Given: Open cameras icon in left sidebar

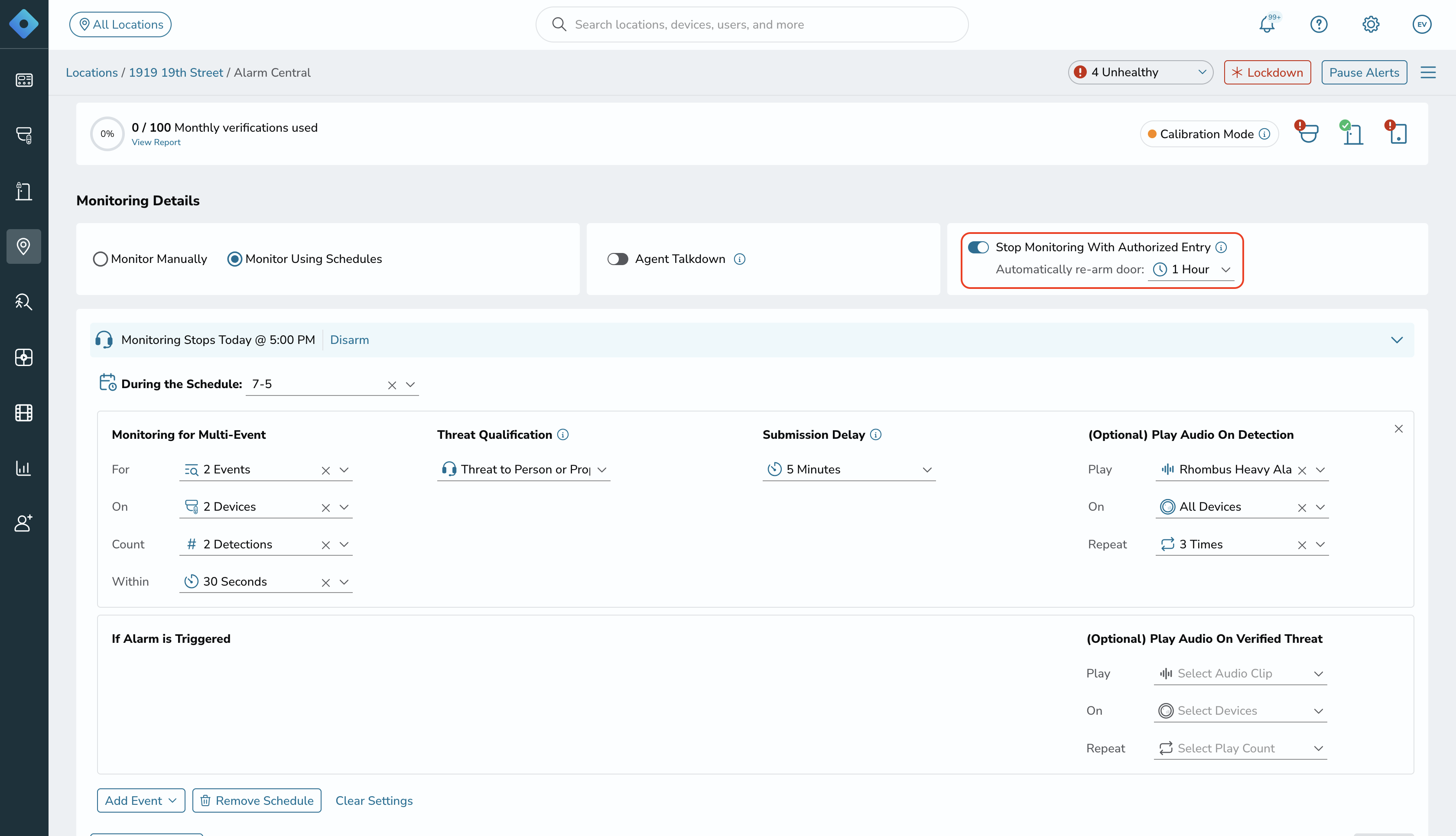Looking at the screenshot, I should tap(23, 136).
